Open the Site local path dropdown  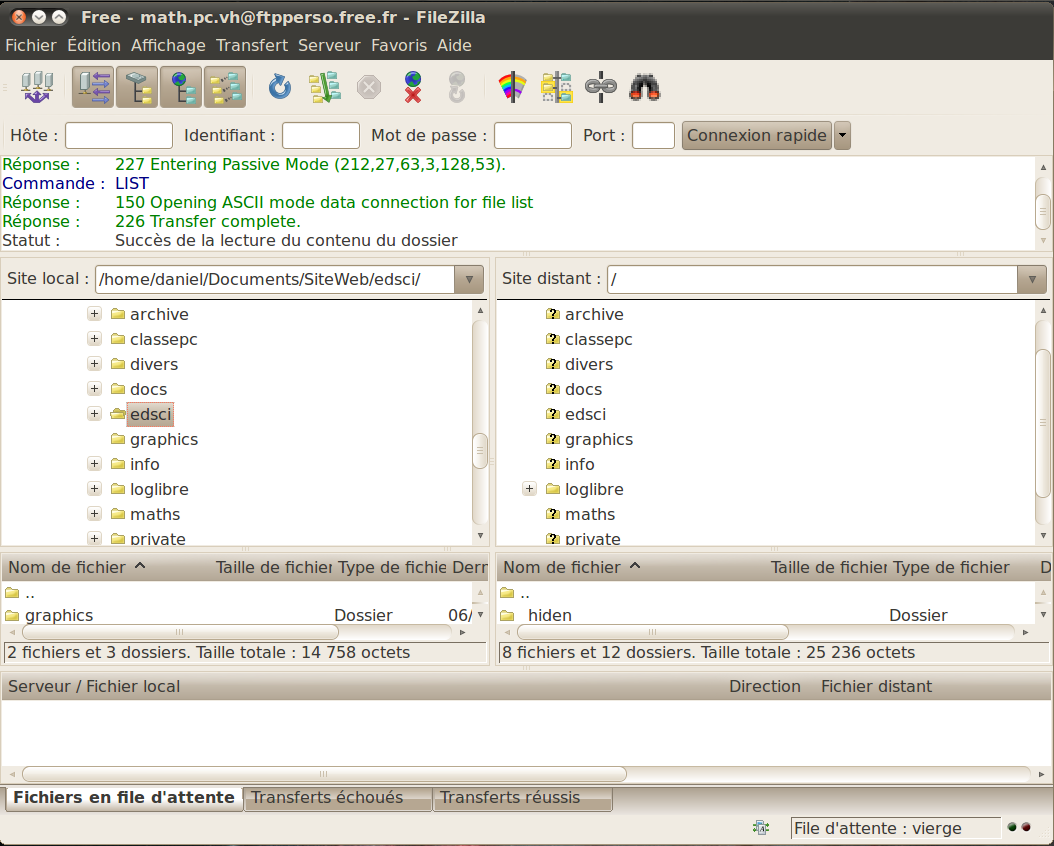coord(468,280)
